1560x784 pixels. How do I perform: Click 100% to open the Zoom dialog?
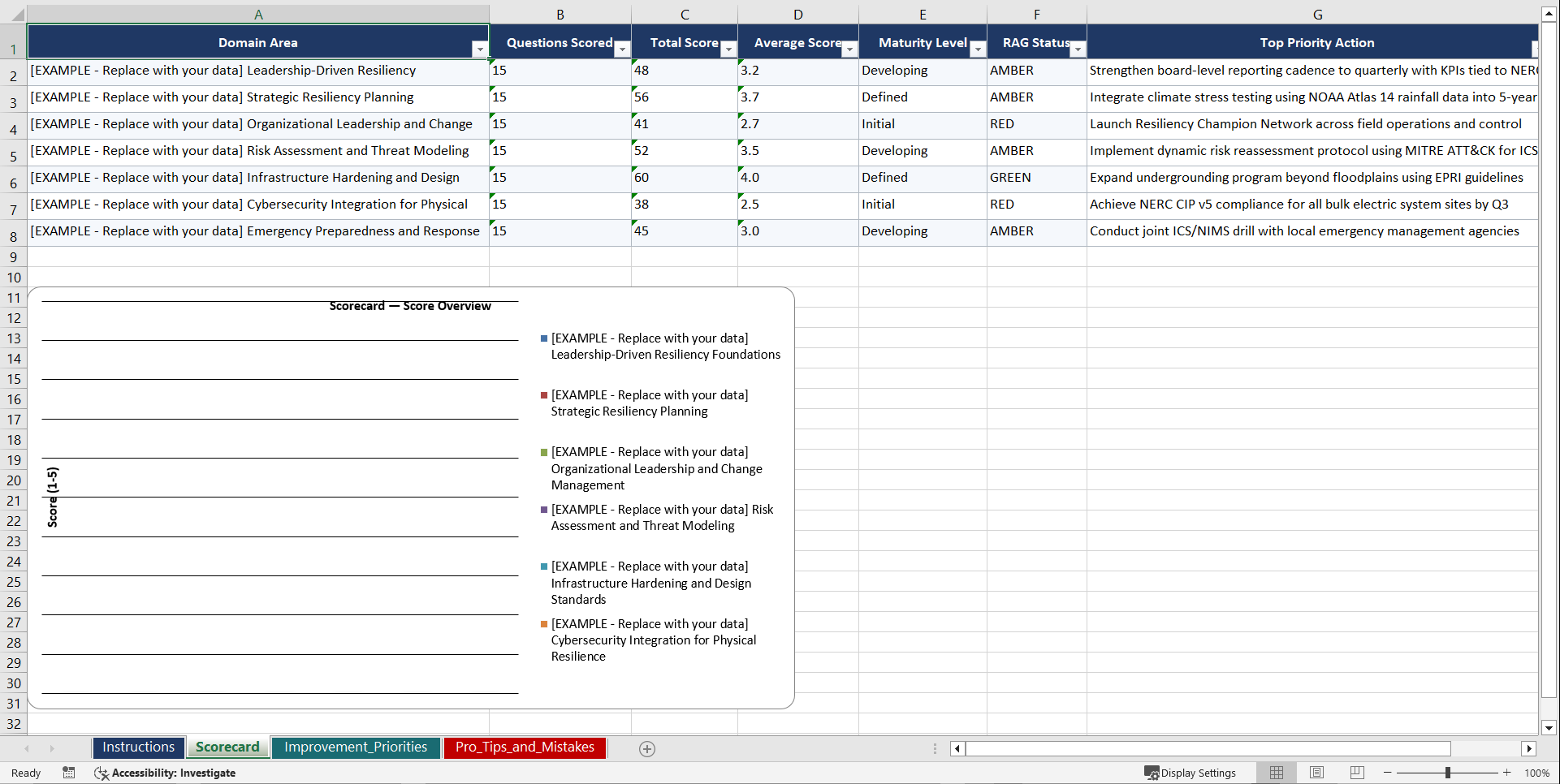1537,773
